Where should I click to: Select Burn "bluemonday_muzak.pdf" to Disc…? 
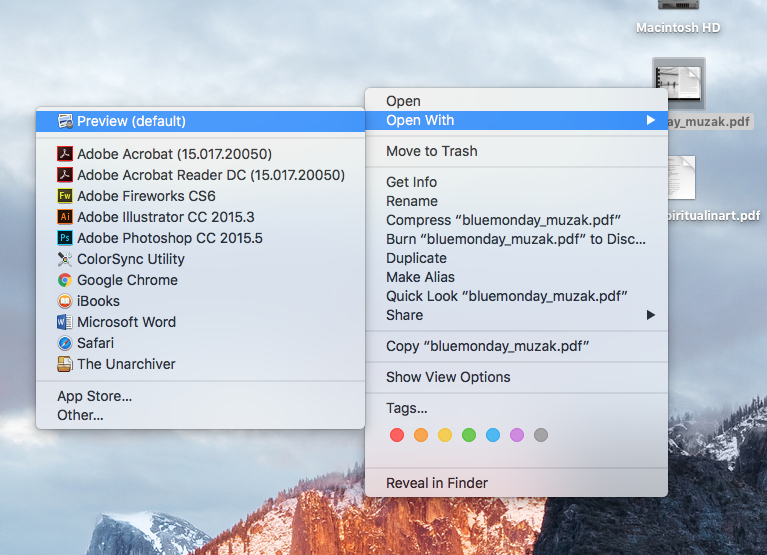[x=517, y=239]
